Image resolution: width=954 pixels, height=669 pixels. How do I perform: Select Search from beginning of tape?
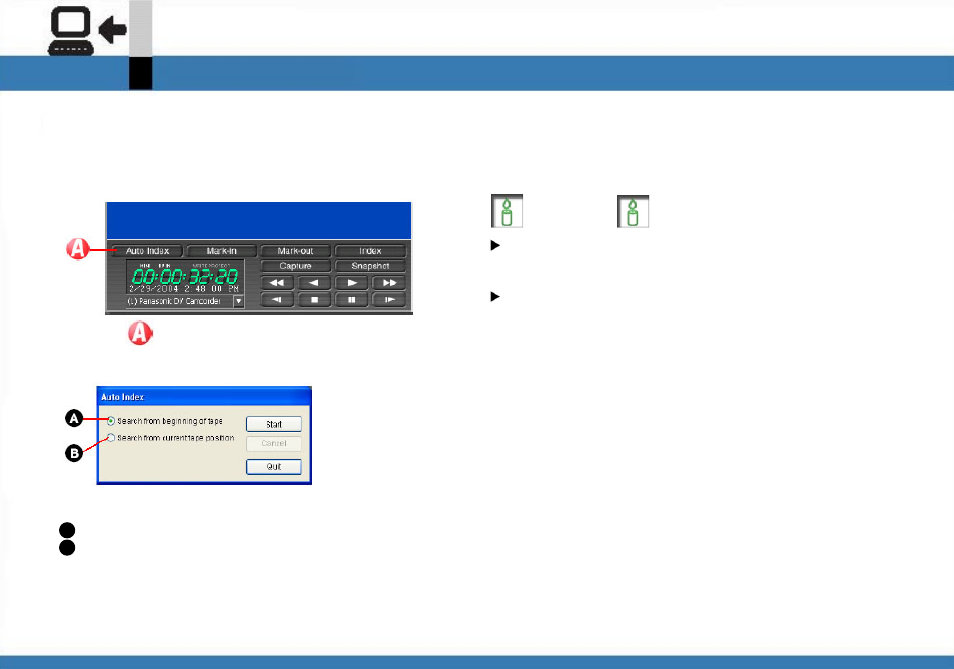[111, 421]
